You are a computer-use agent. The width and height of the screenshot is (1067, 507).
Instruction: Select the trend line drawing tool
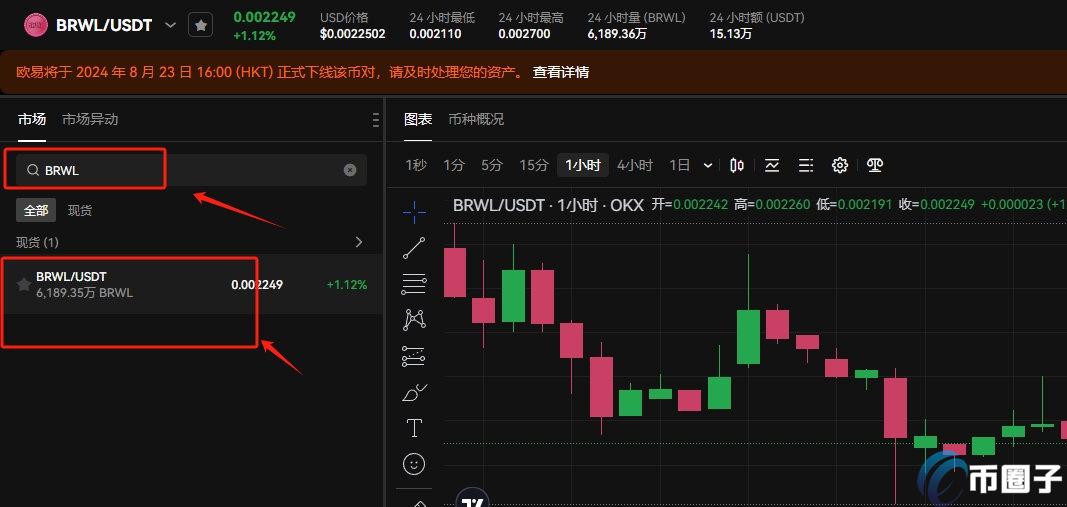coord(414,248)
